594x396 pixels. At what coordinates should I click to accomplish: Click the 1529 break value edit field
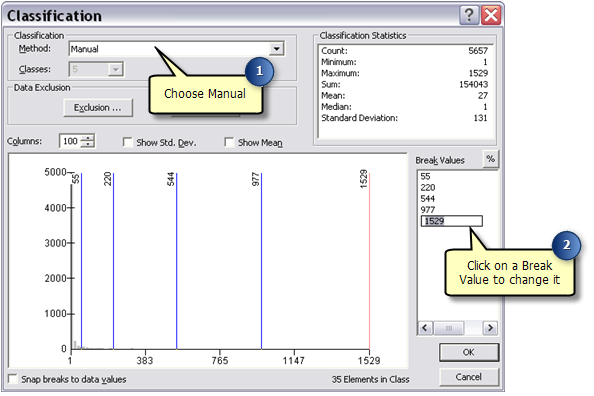452,221
